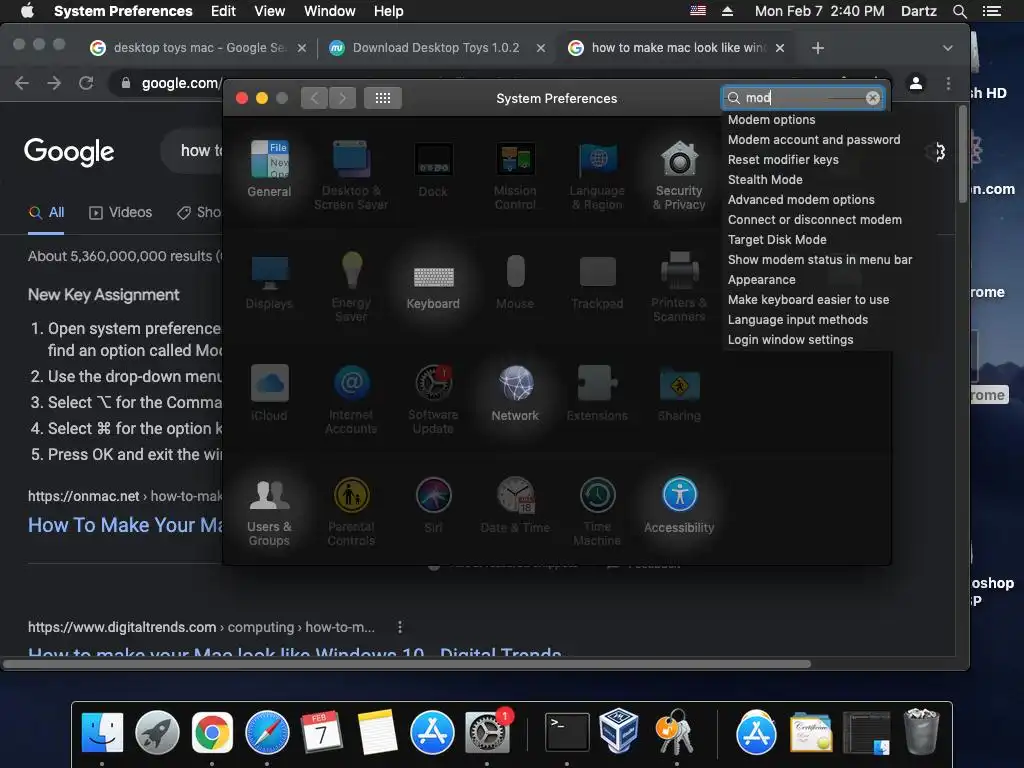The width and height of the screenshot is (1024, 768).
Task: Open Launchpad from the Dock
Action: pyautogui.click(x=157, y=733)
